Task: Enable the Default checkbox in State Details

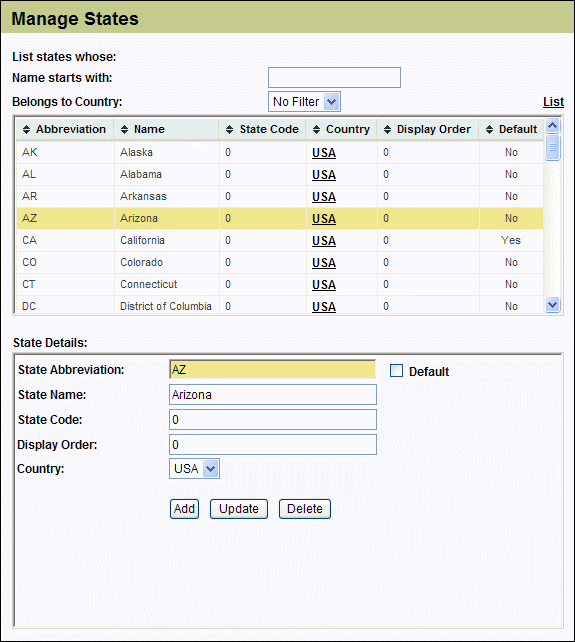Action: click(396, 371)
